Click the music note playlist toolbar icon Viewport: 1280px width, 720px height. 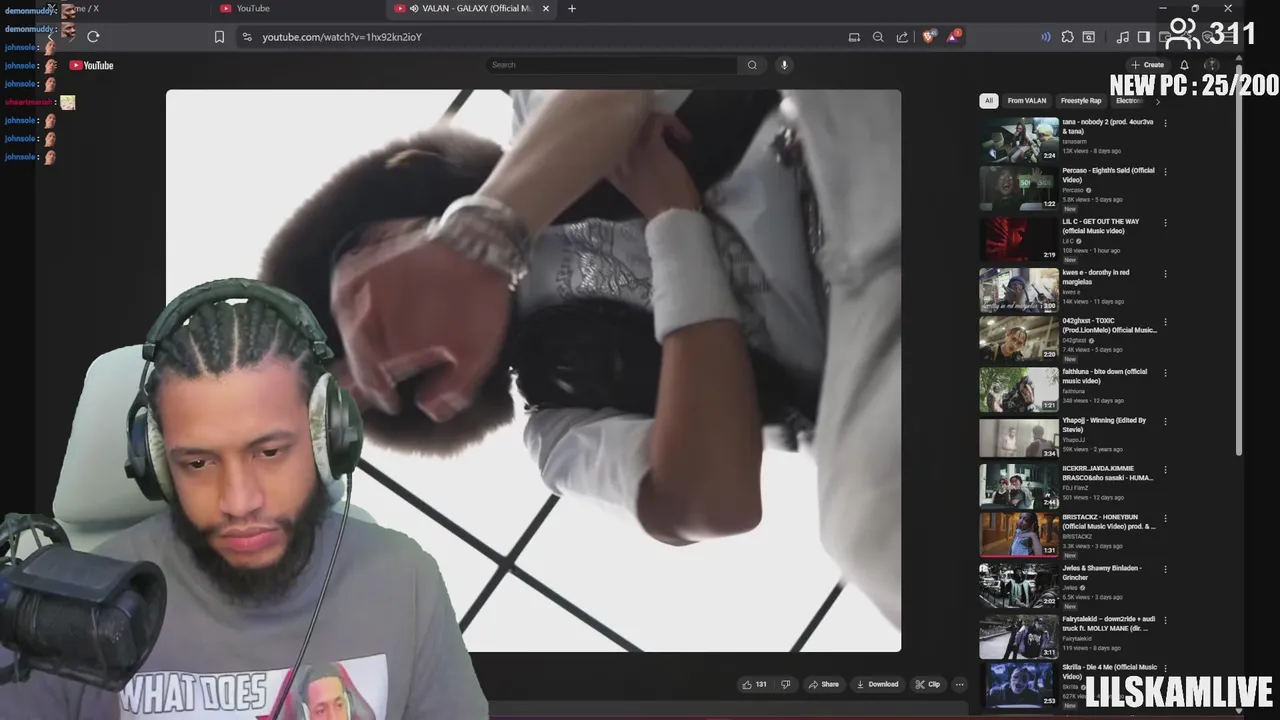click(x=1123, y=37)
